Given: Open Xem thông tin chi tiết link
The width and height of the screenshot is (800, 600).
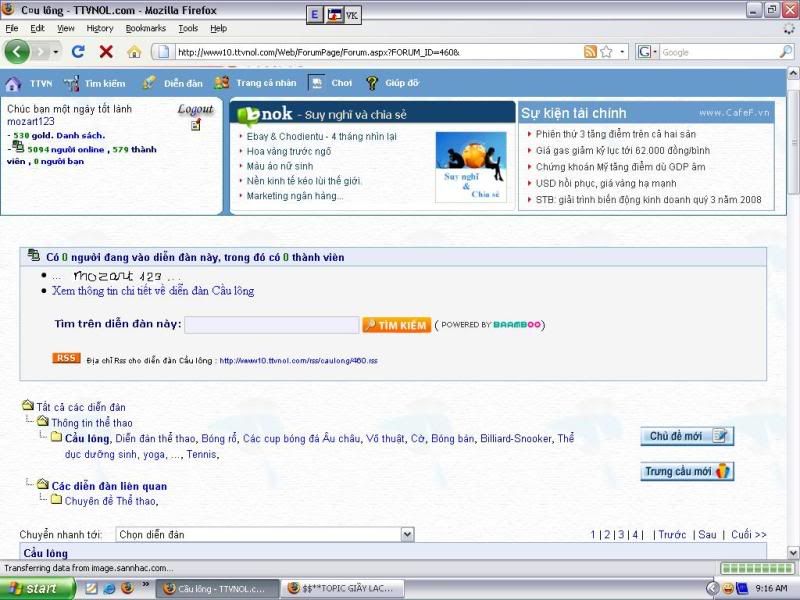Looking at the screenshot, I should (153, 291).
